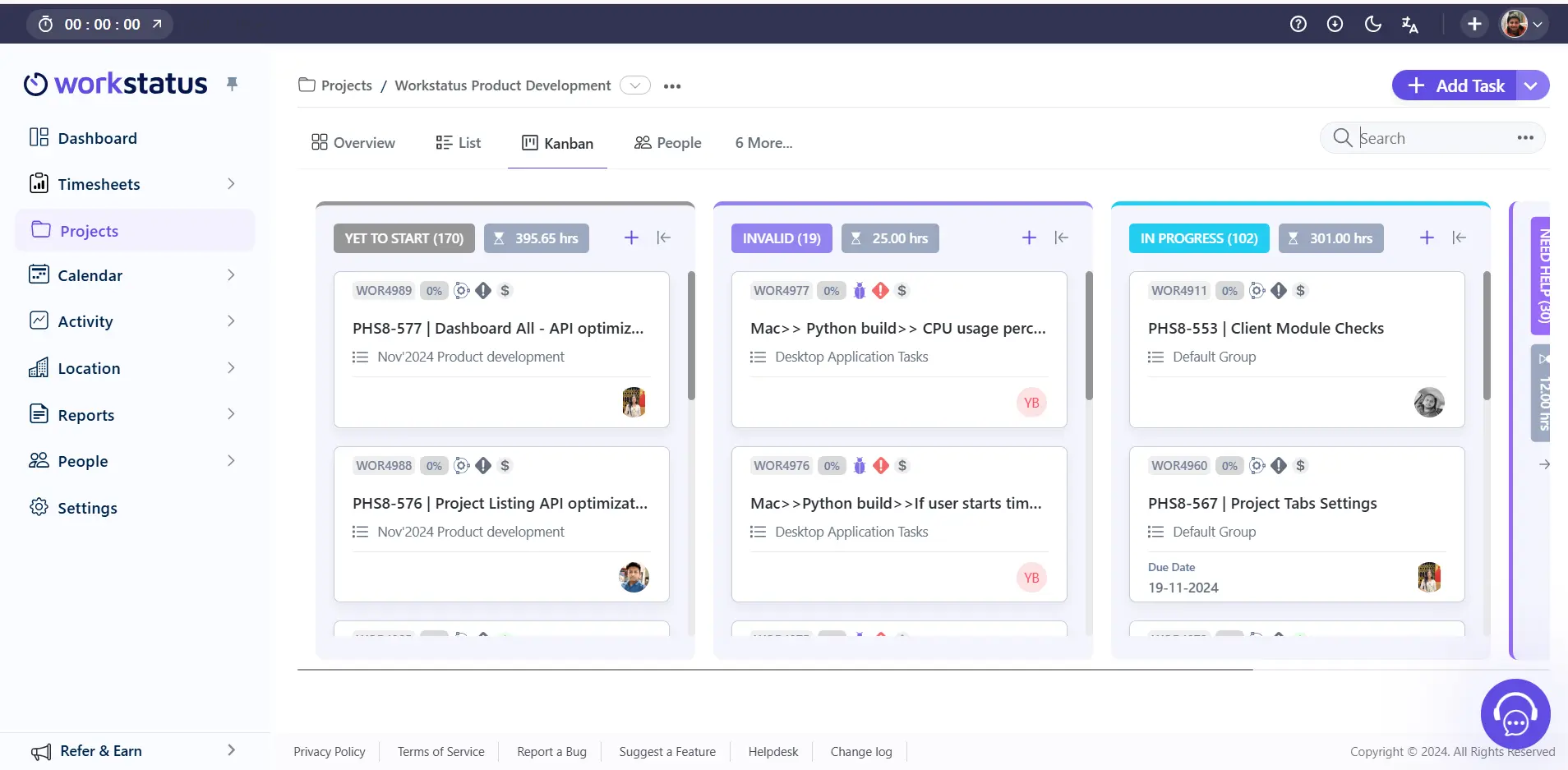Click the INVALID (19) label
This screenshot has height=770, width=1568.
tap(782, 238)
